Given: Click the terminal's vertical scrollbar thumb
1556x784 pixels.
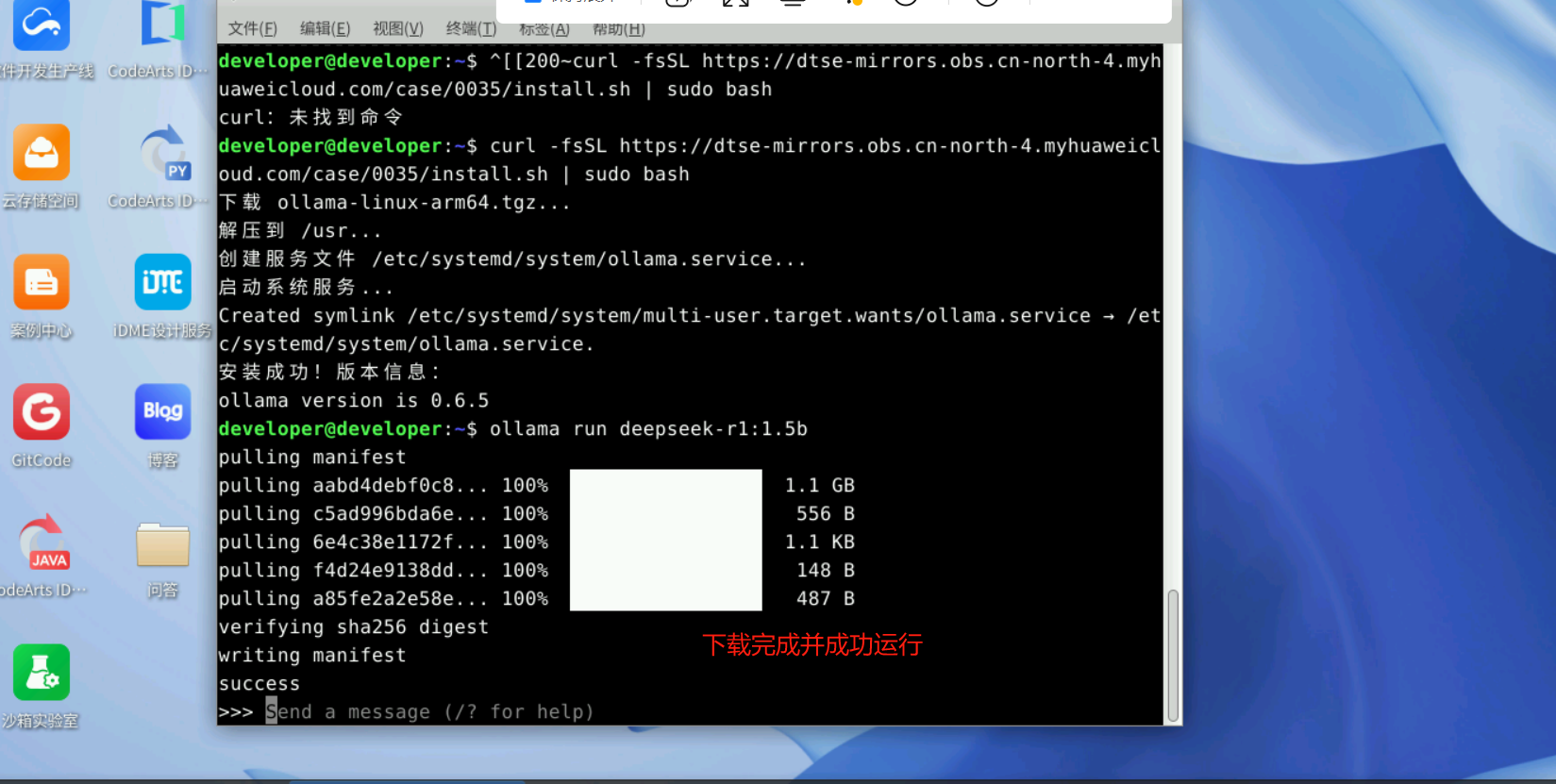Looking at the screenshot, I should coord(1173,656).
